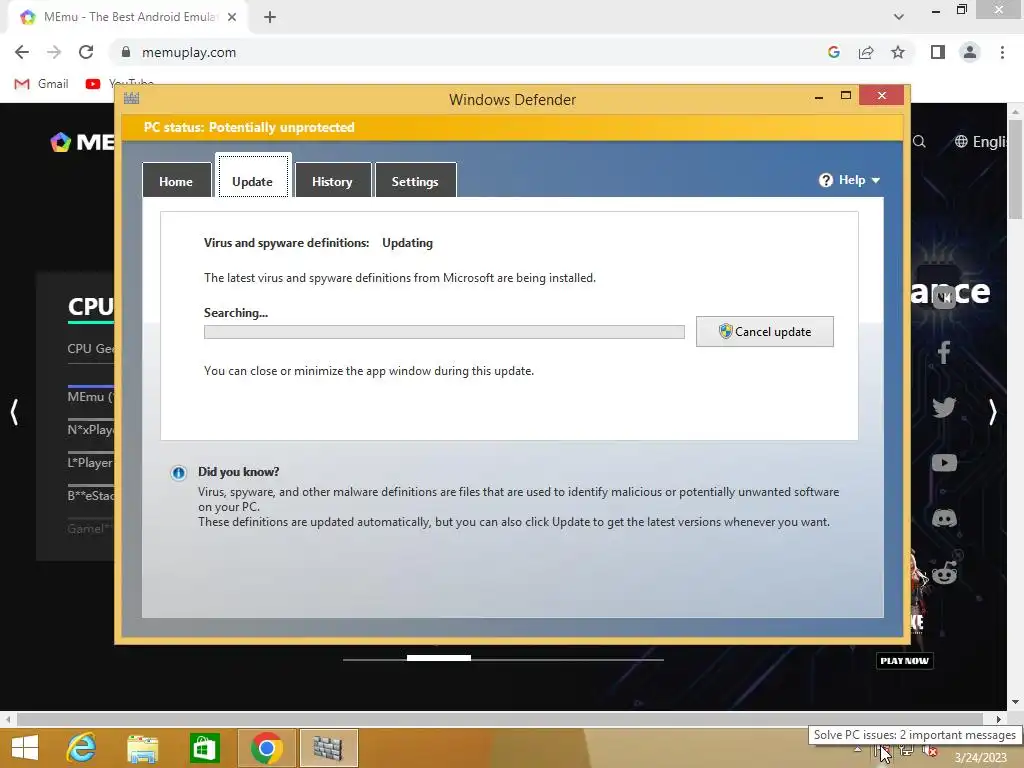Click the site lock icon in address bar

tap(126, 52)
